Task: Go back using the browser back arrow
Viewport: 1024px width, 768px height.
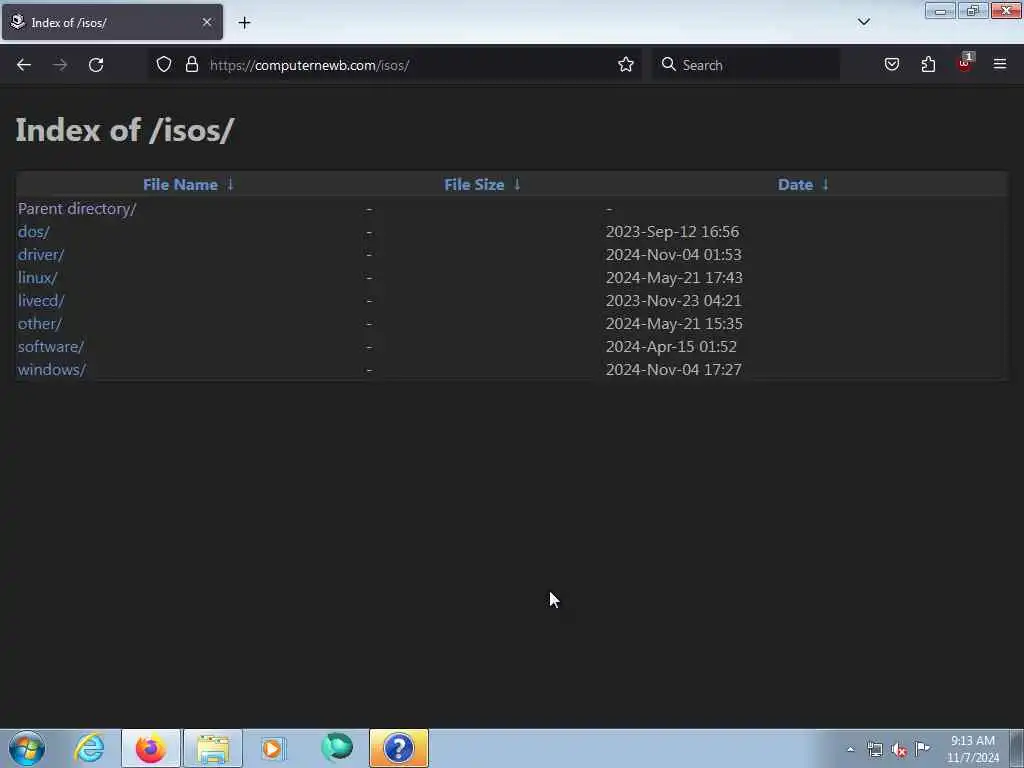Action: click(24, 65)
